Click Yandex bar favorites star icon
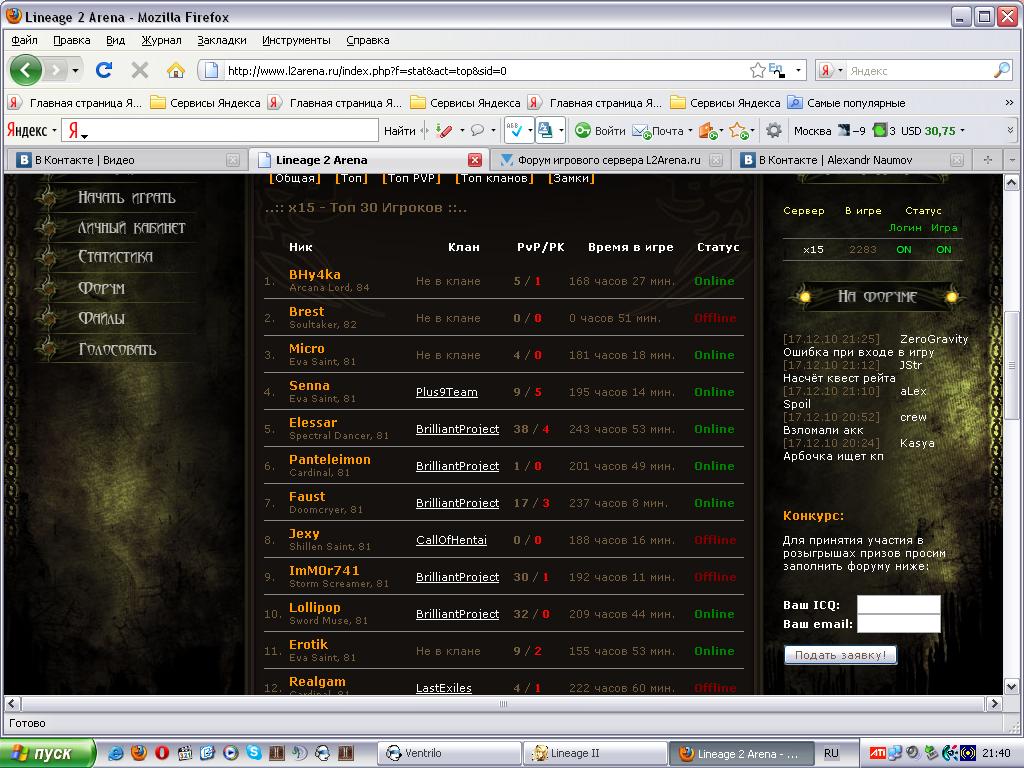The height and width of the screenshot is (768, 1024). point(738,131)
